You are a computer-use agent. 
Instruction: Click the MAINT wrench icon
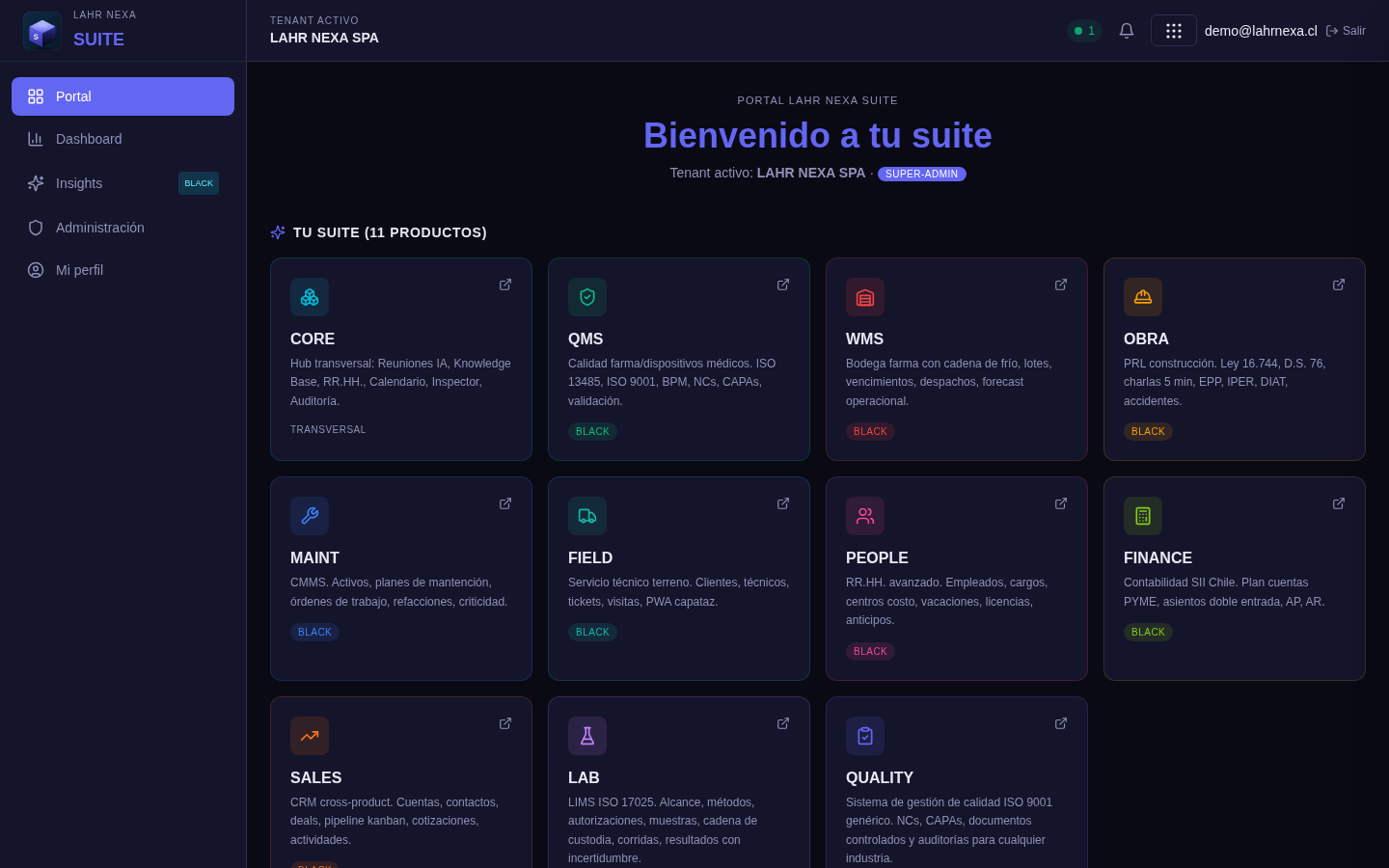[x=310, y=516]
